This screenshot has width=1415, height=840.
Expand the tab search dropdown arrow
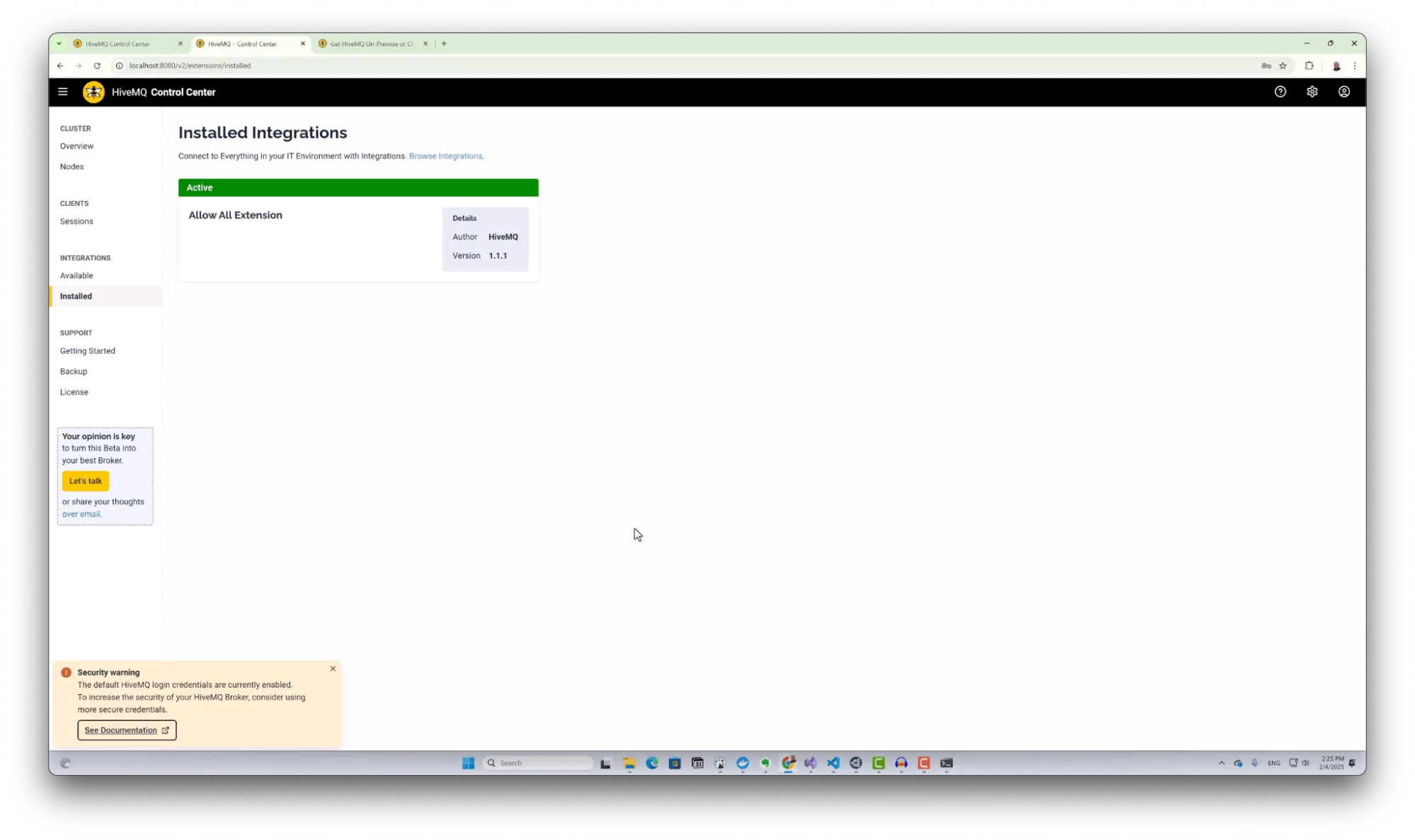click(59, 44)
